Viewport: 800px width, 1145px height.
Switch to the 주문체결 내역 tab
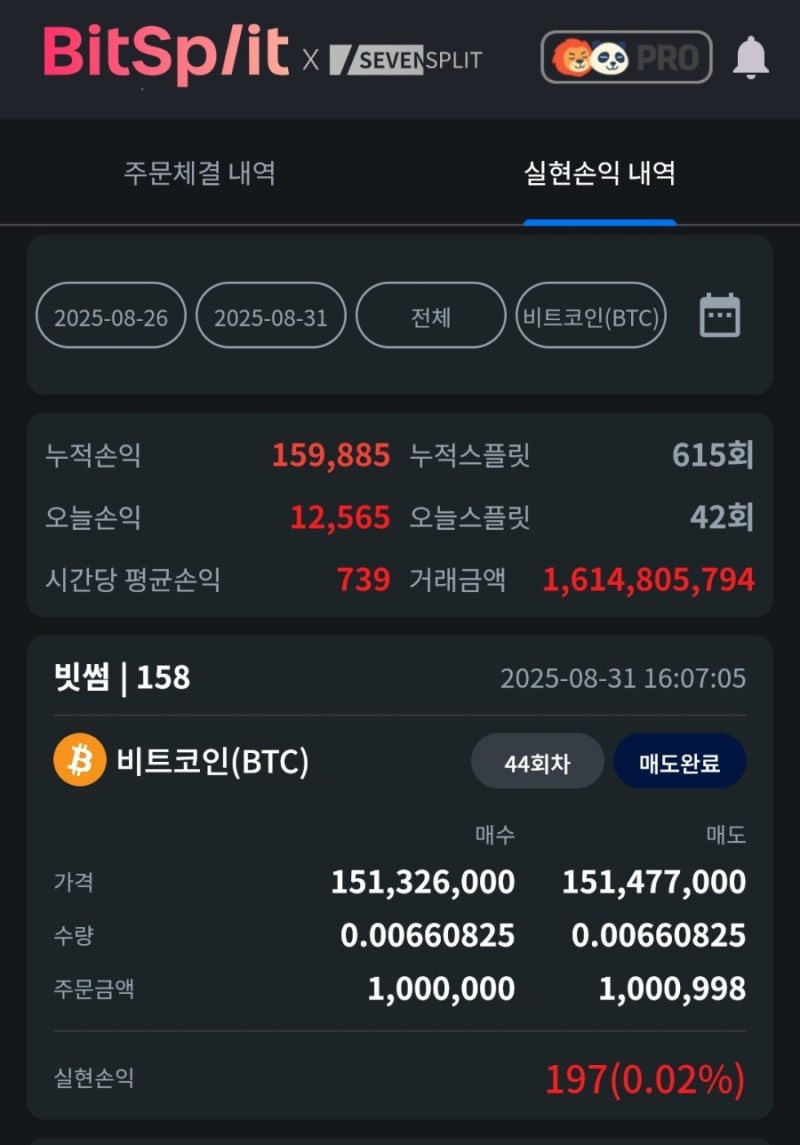click(197, 174)
